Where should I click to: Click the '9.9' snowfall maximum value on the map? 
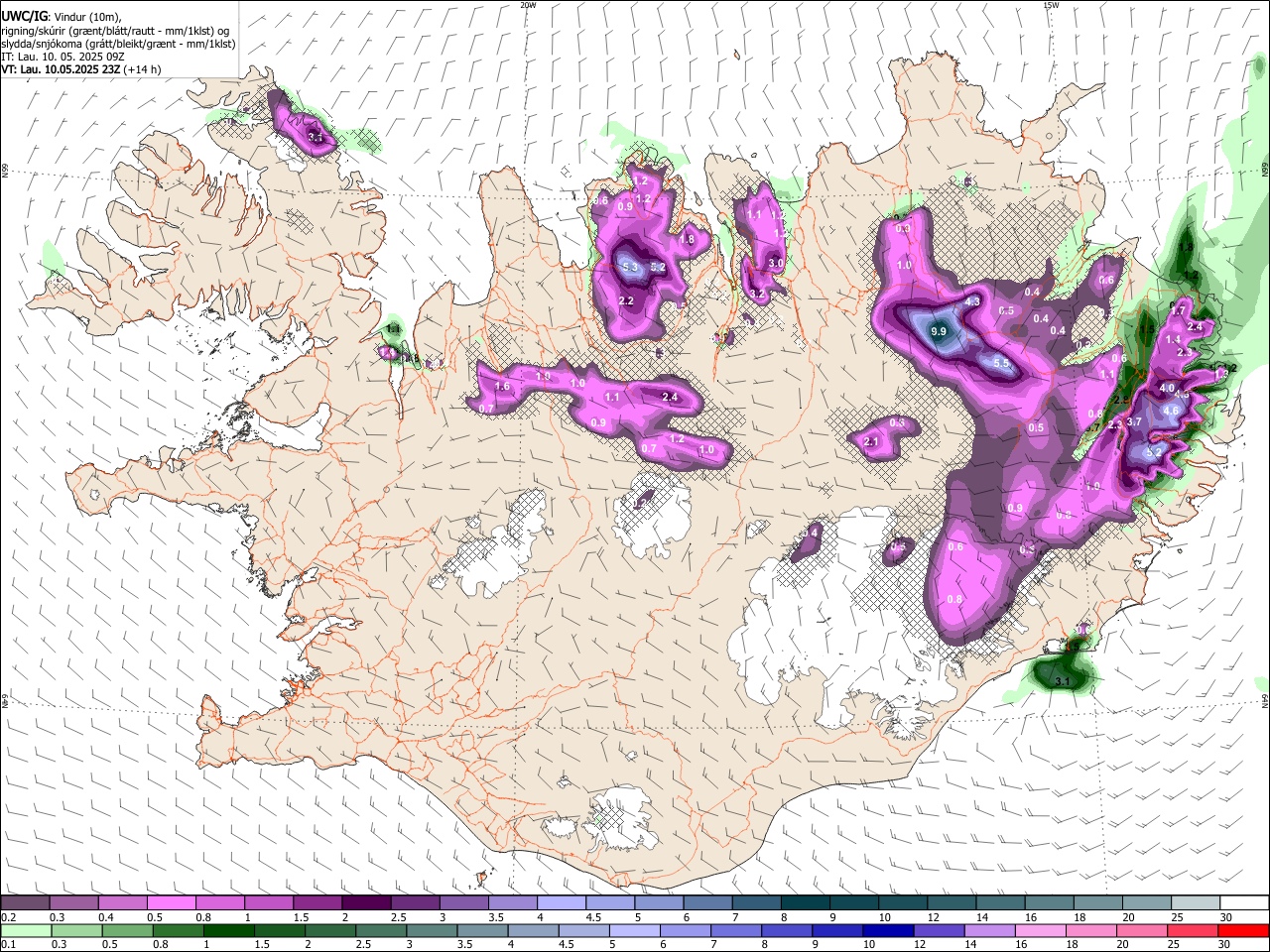939,331
